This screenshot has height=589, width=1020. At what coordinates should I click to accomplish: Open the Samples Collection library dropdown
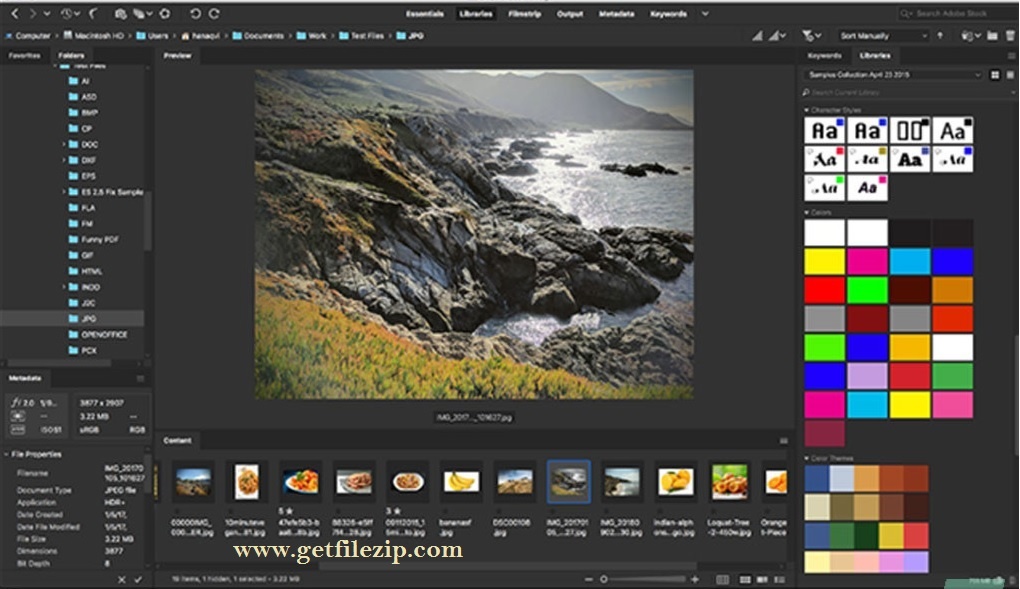coord(895,75)
